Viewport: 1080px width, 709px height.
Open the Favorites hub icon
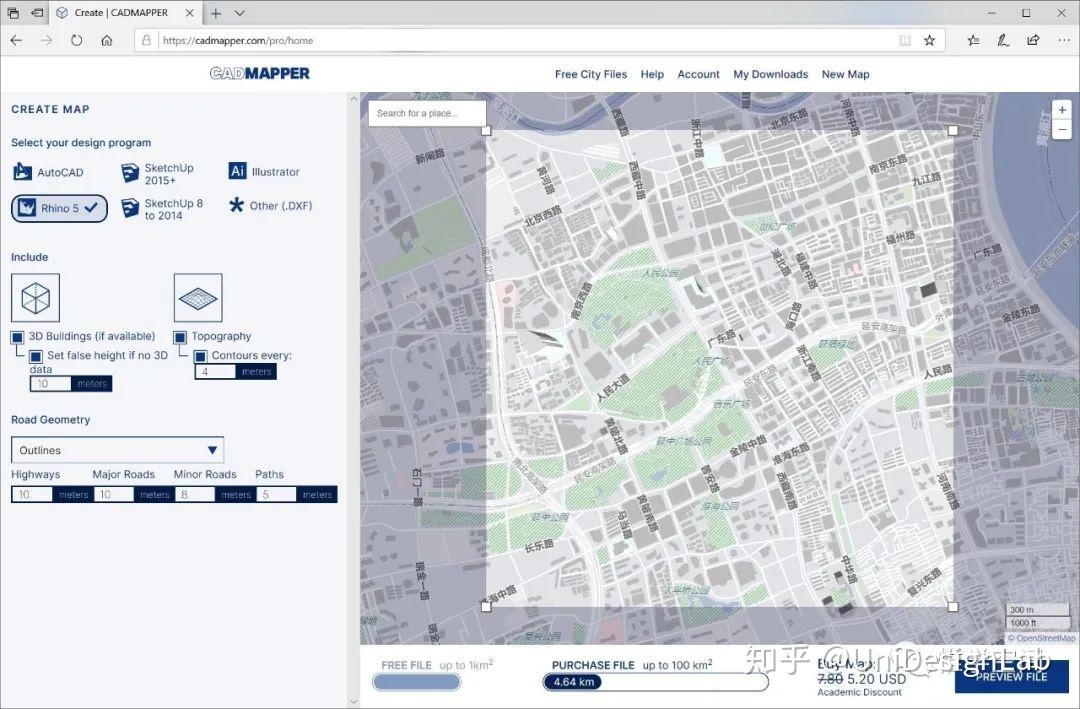click(973, 41)
